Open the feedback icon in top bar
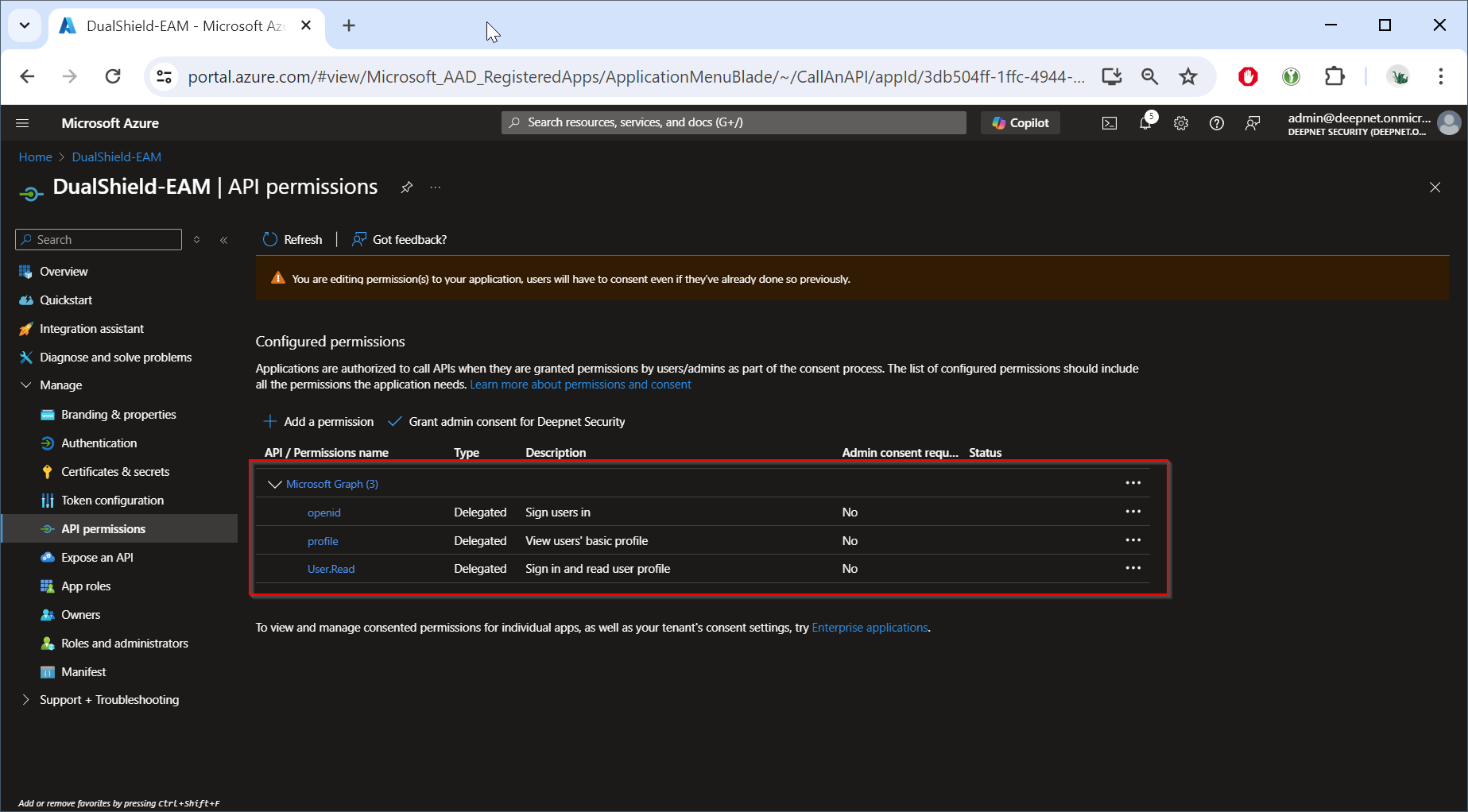Viewport: 1468px width, 812px height. pyautogui.click(x=1253, y=123)
